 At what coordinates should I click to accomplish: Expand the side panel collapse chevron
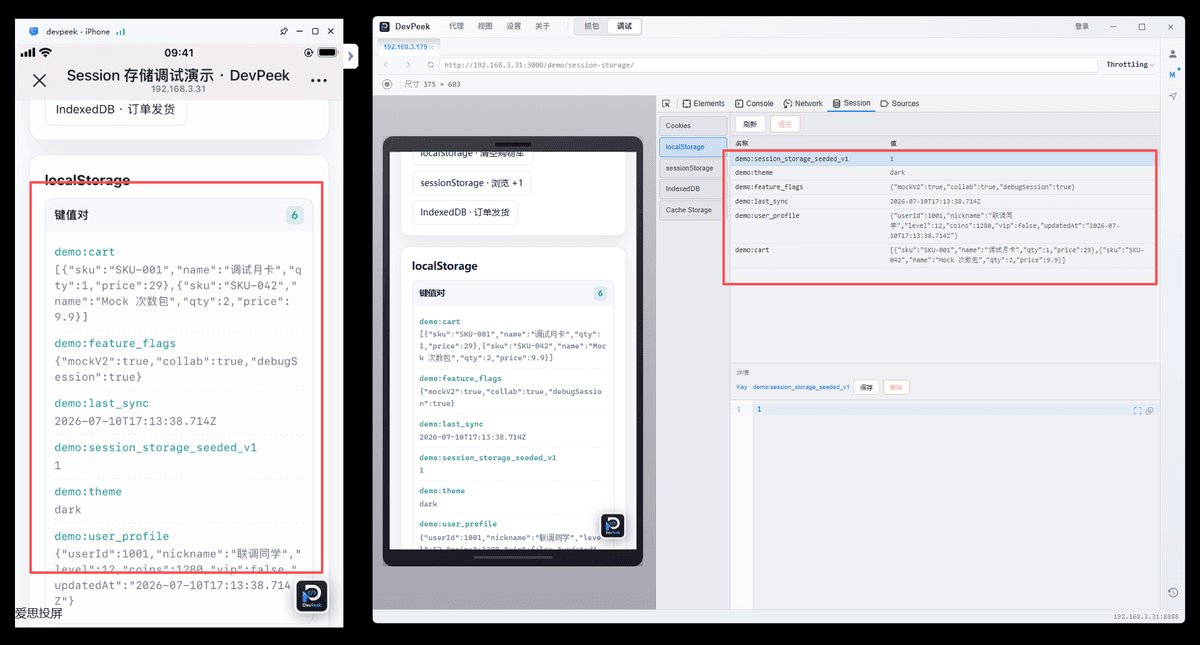(x=351, y=57)
